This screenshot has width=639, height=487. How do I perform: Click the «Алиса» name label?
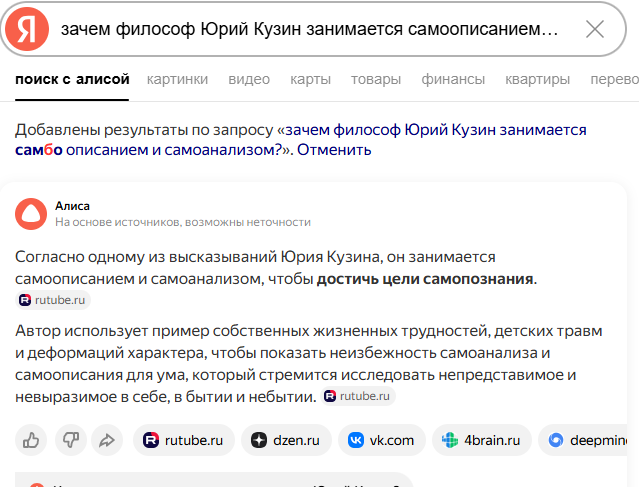click(72, 206)
